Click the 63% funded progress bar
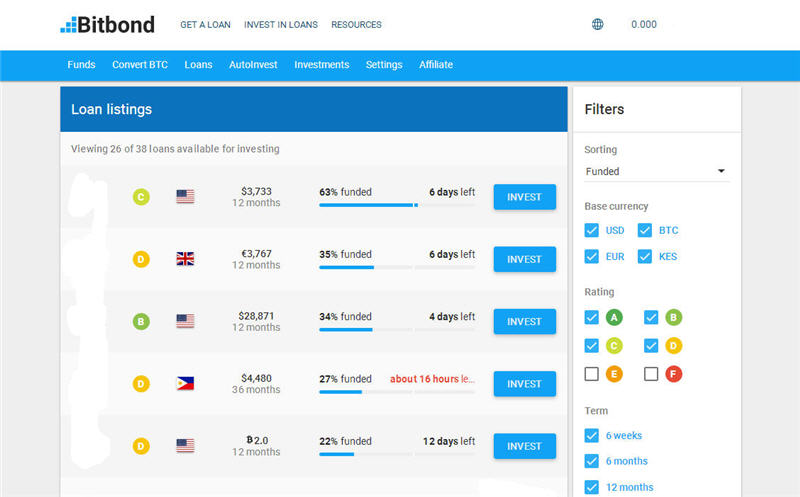 [x=397, y=205]
